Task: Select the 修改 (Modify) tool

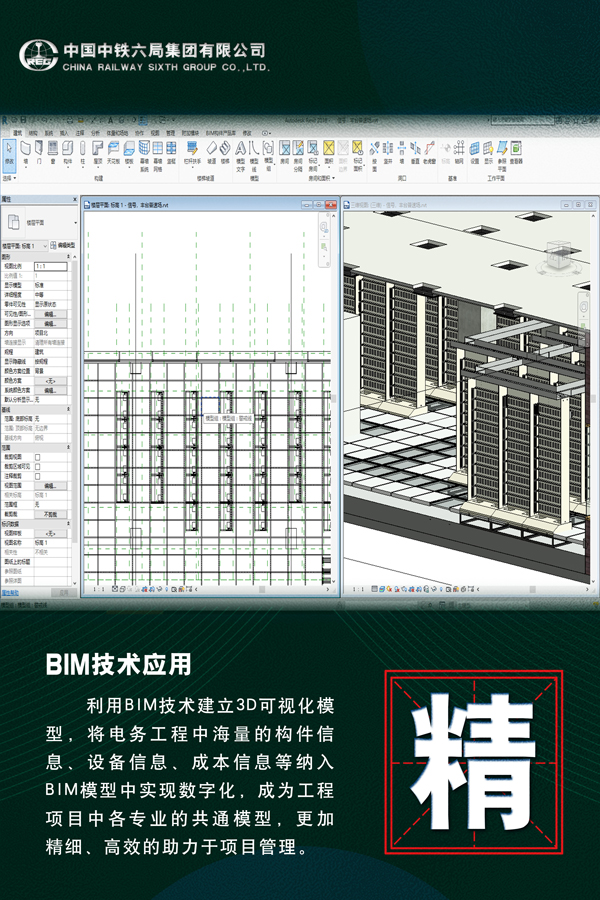Action: click(x=10, y=151)
